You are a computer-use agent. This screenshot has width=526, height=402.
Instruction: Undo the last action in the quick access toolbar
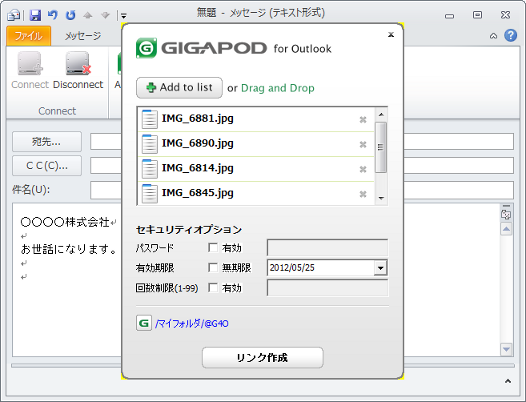point(53,15)
